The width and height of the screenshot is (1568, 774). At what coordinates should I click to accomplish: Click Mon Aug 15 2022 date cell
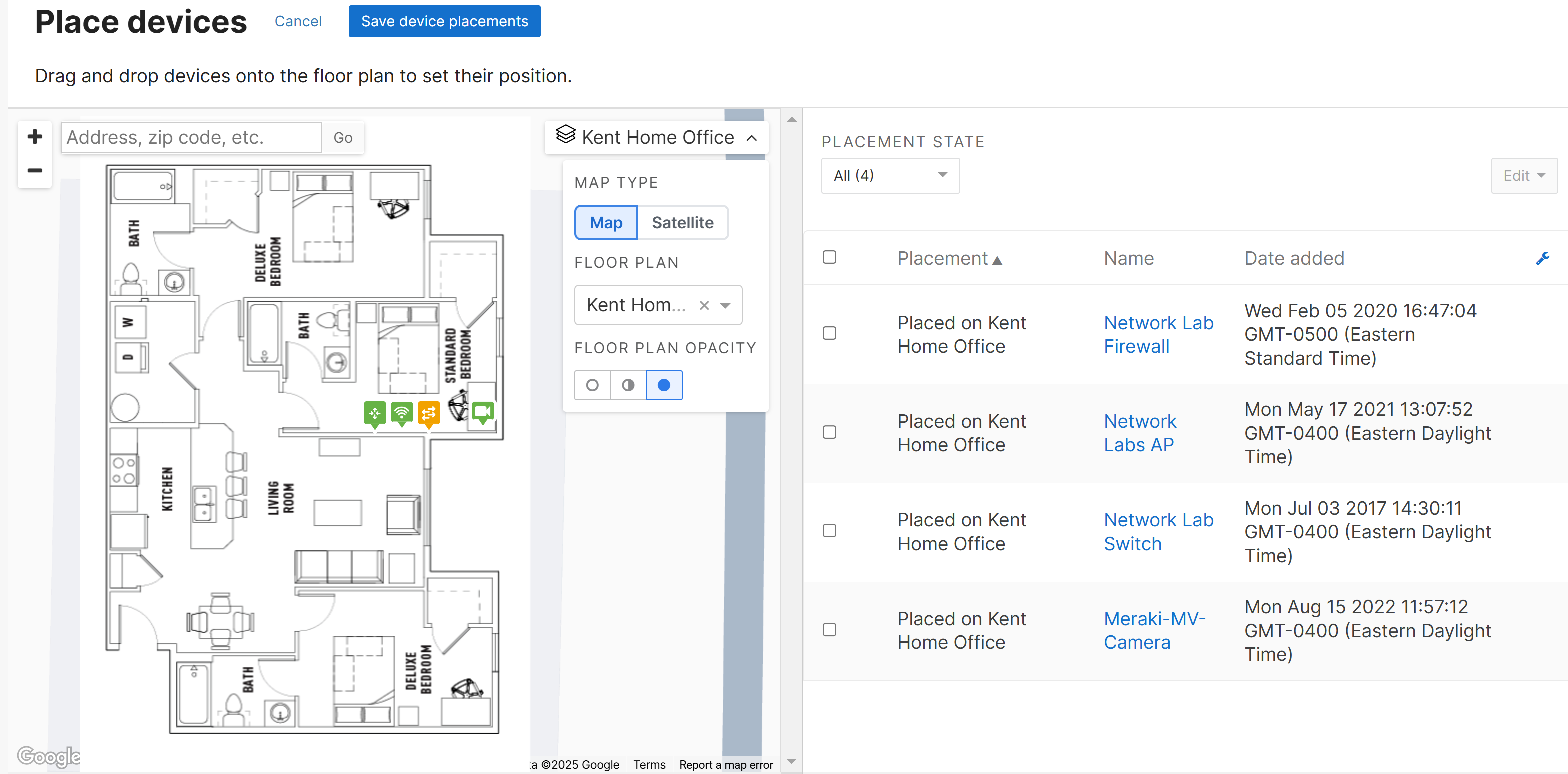[x=1368, y=630]
